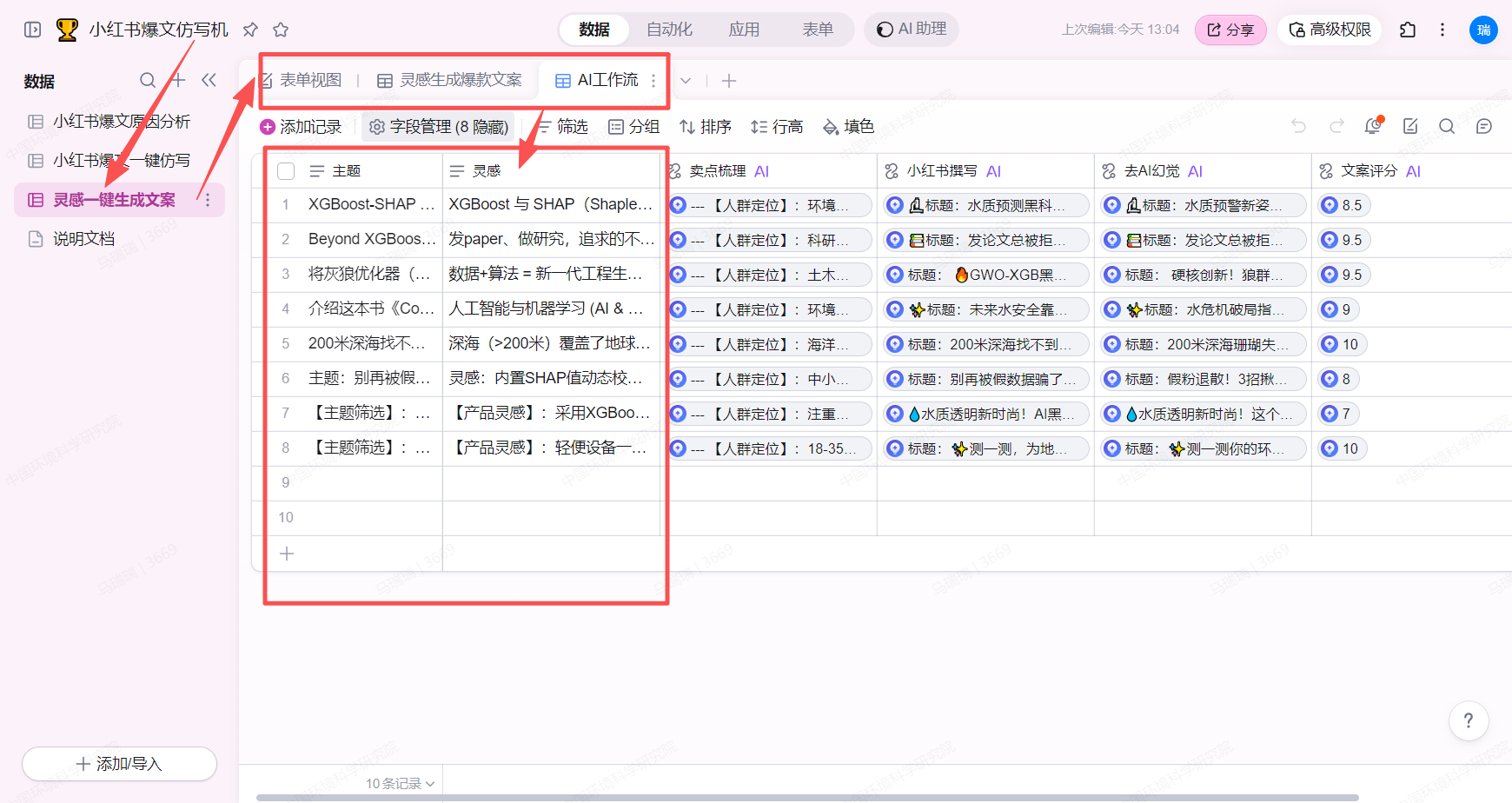Screen dimensions: 1512x803
Task: Click the search icon in data sidebar
Action: tap(148, 81)
